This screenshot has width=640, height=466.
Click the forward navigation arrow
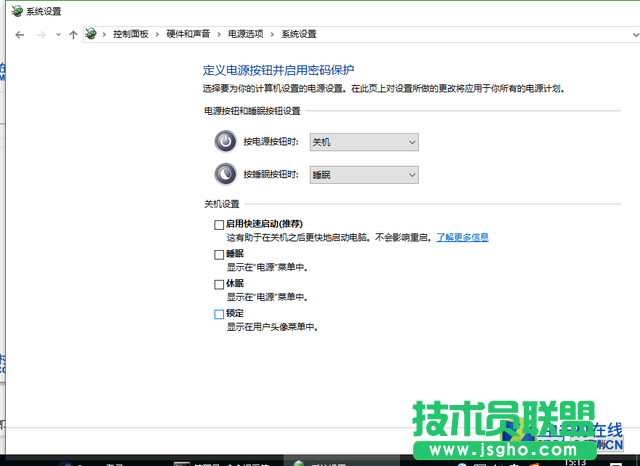click(x=41, y=35)
